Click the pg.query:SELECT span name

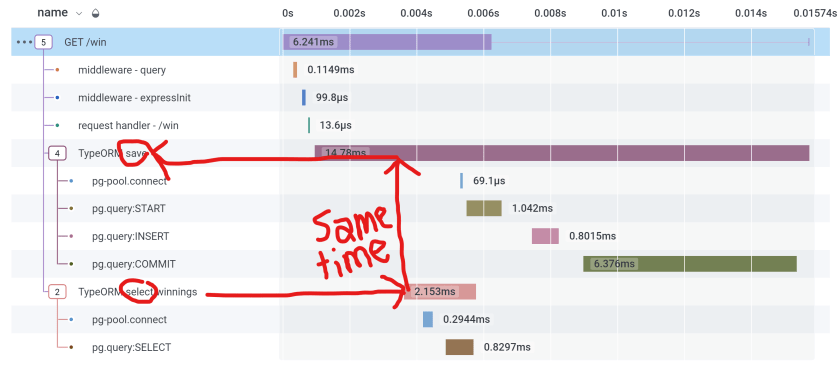pos(131,347)
